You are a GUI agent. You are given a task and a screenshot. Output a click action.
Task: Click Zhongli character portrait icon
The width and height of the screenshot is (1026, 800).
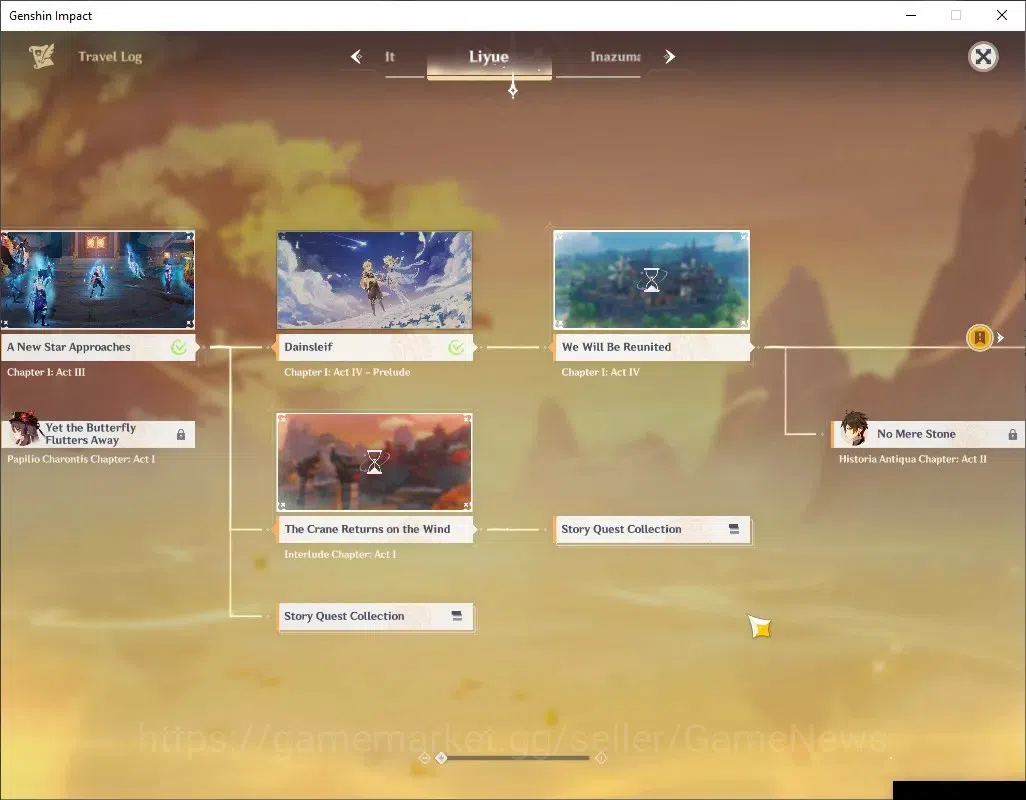(854, 428)
